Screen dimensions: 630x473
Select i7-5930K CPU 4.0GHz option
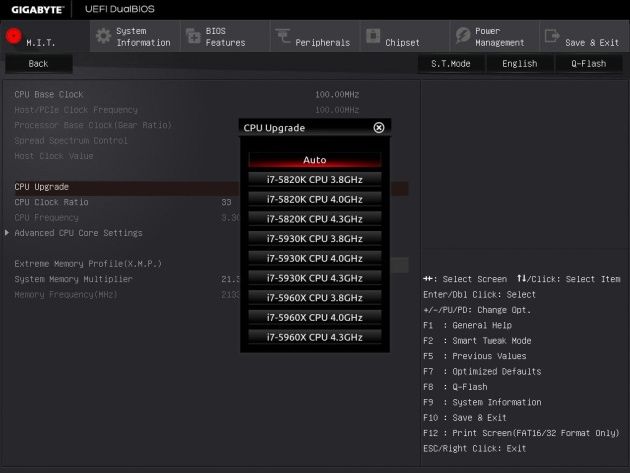(x=315, y=258)
